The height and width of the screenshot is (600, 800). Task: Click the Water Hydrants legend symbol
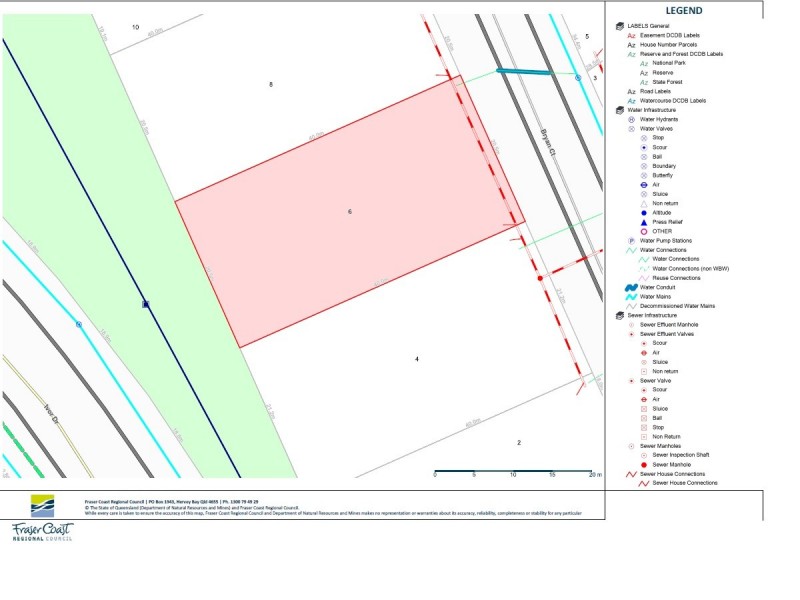pyautogui.click(x=632, y=119)
